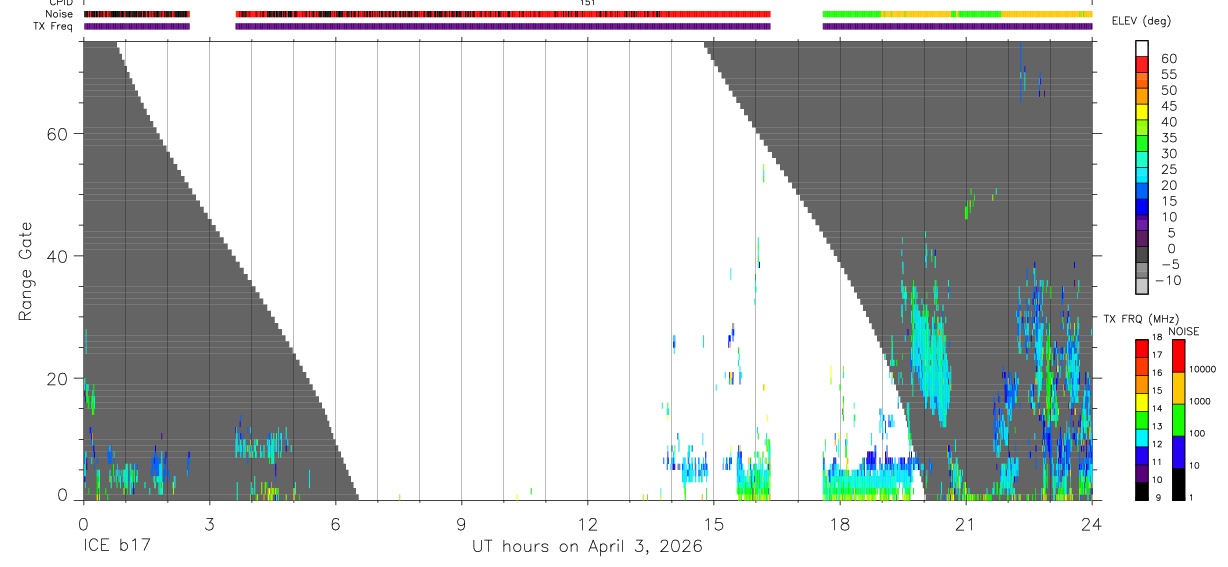Click 'UT hours on April 3, 2026' axis title

tap(587, 547)
